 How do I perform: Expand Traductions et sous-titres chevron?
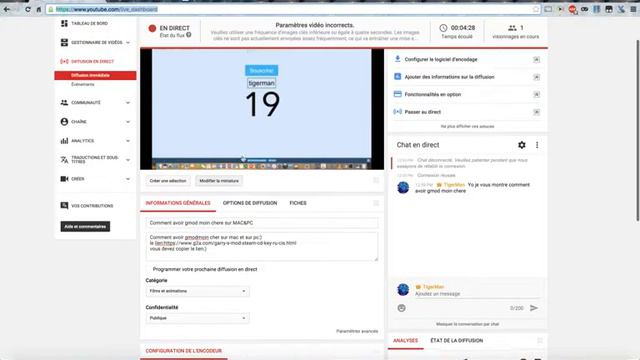point(128,160)
